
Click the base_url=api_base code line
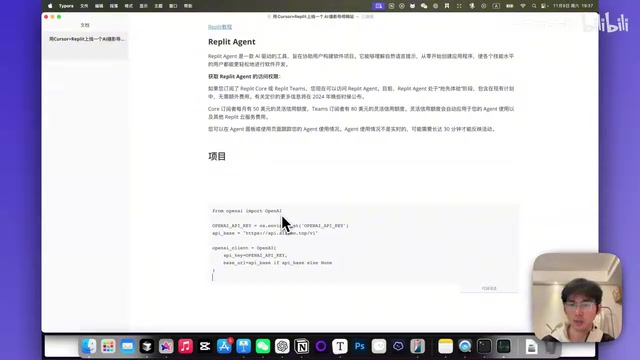278,263
